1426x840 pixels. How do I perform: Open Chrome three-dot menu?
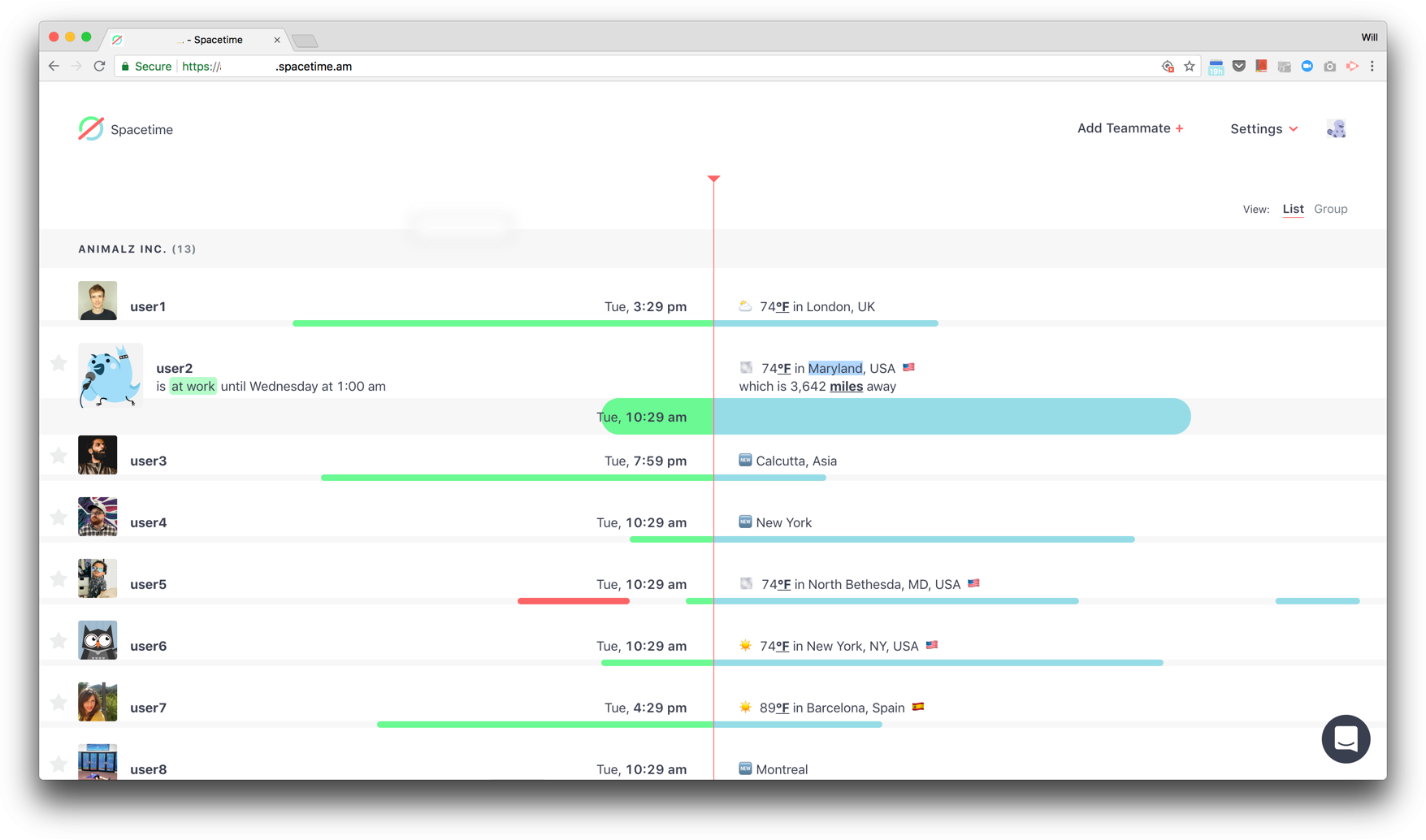click(x=1372, y=67)
